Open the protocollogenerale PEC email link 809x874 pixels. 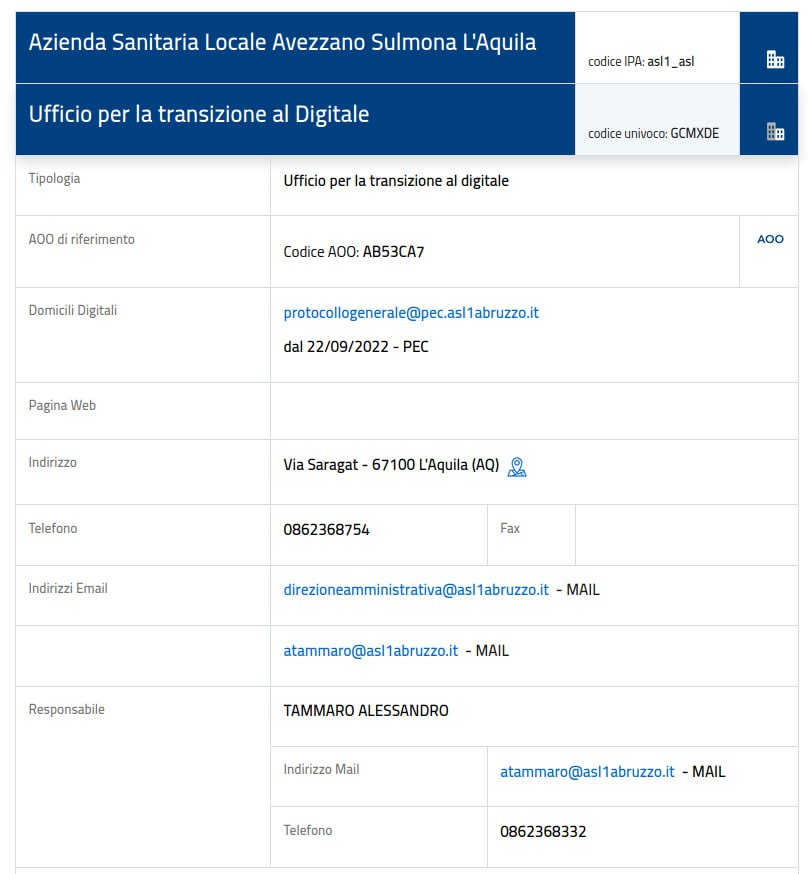click(x=411, y=313)
